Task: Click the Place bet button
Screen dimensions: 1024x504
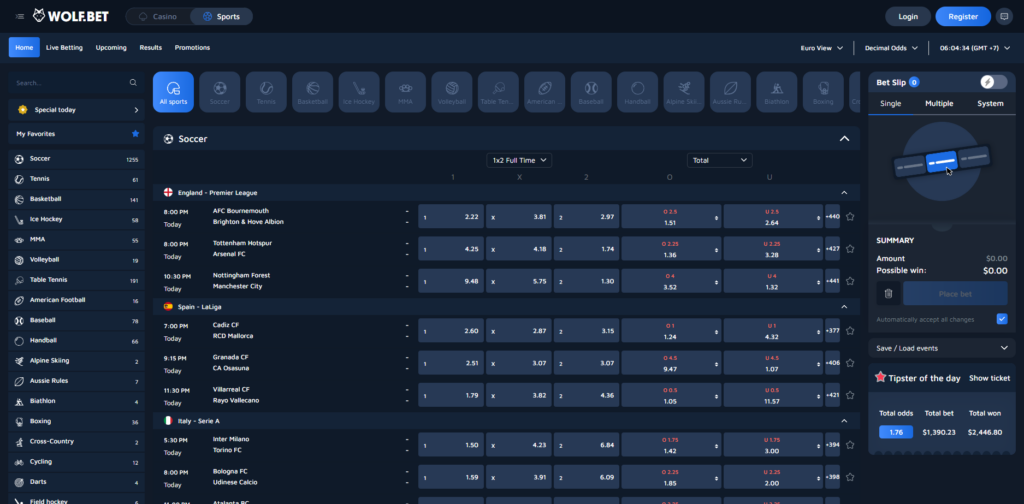Action: click(955, 294)
